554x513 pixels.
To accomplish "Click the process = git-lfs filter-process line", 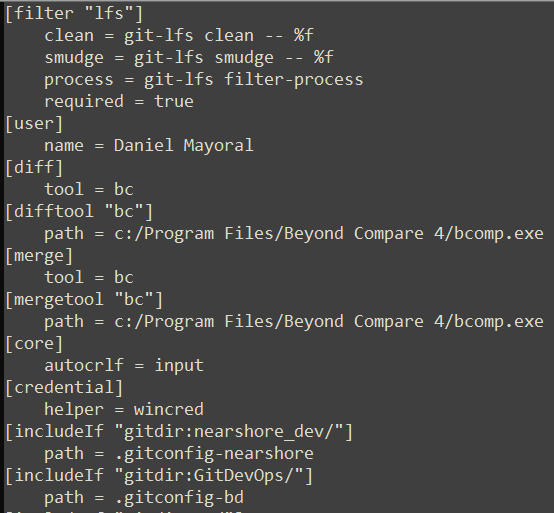I will [204, 80].
